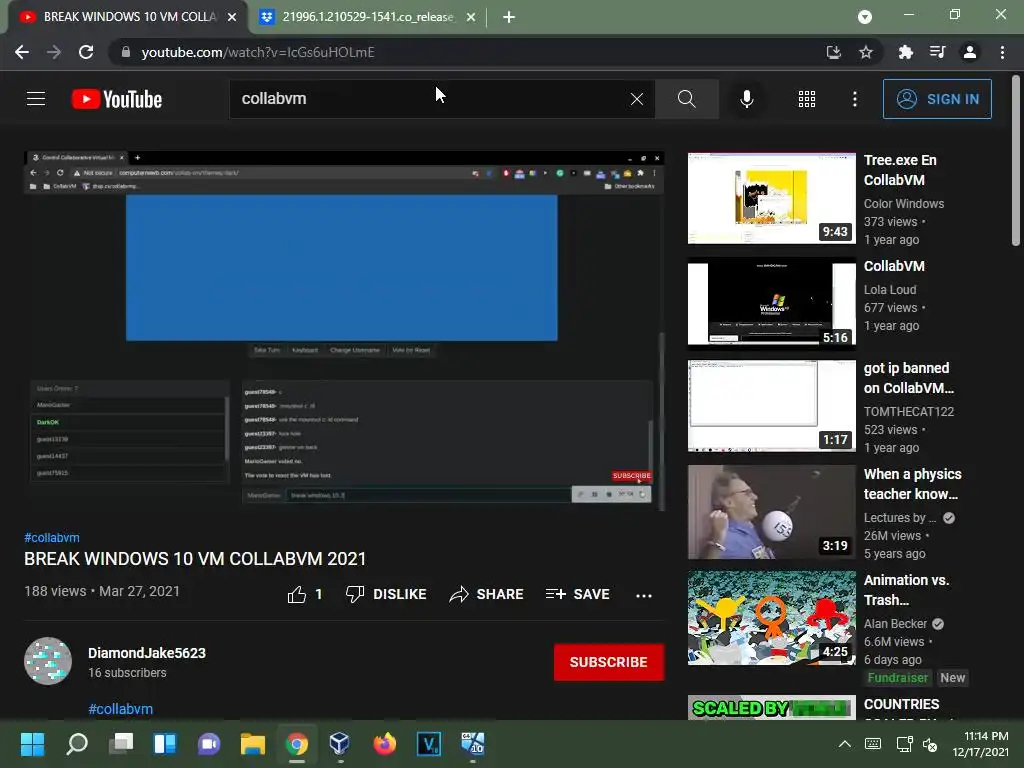The height and width of the screenshot is (768, 1024).
Task: Open Animation vs. Trash video thumbnail
Action: tap(771, 618)
